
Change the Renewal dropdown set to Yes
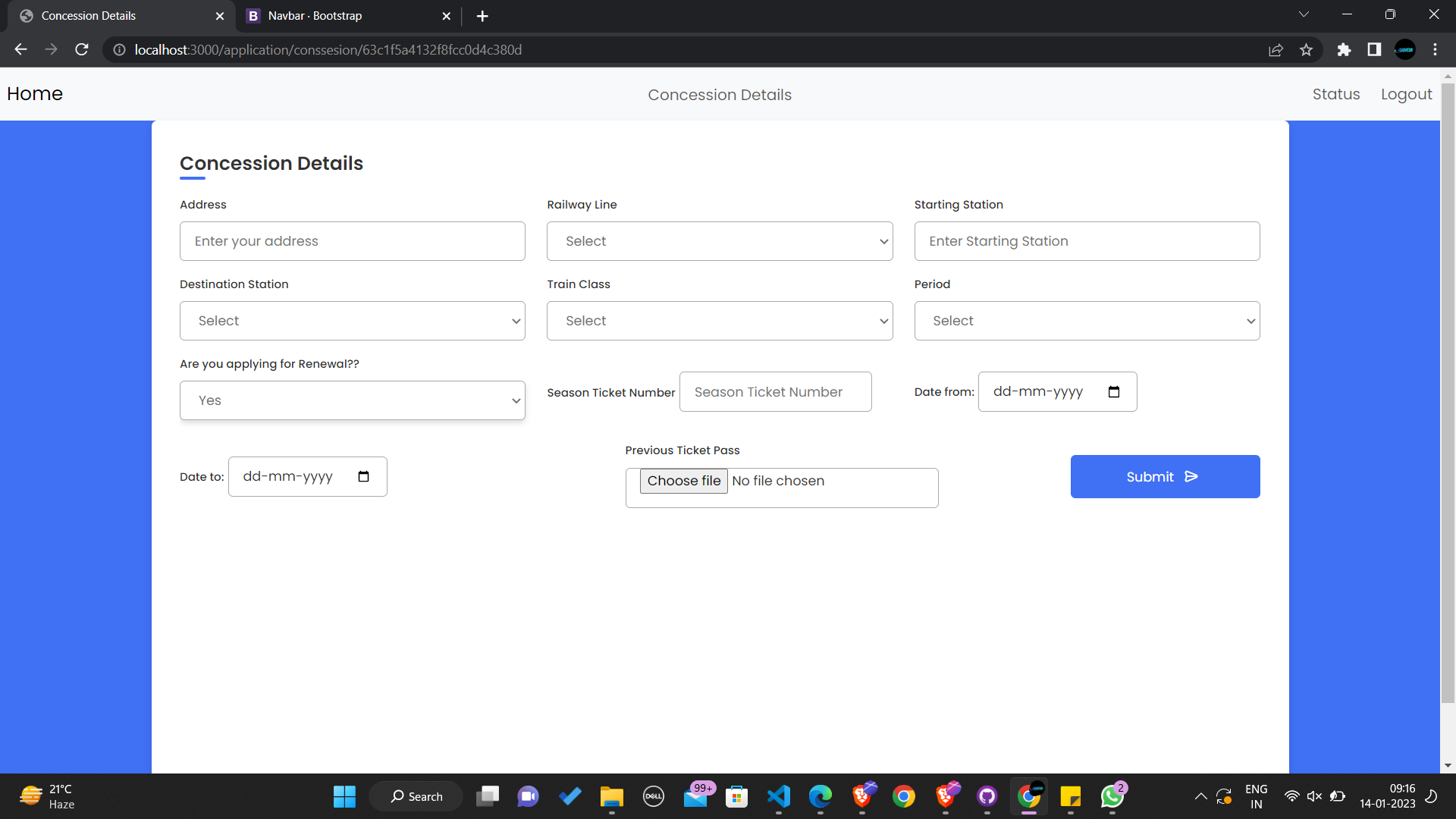coord(352,400)
